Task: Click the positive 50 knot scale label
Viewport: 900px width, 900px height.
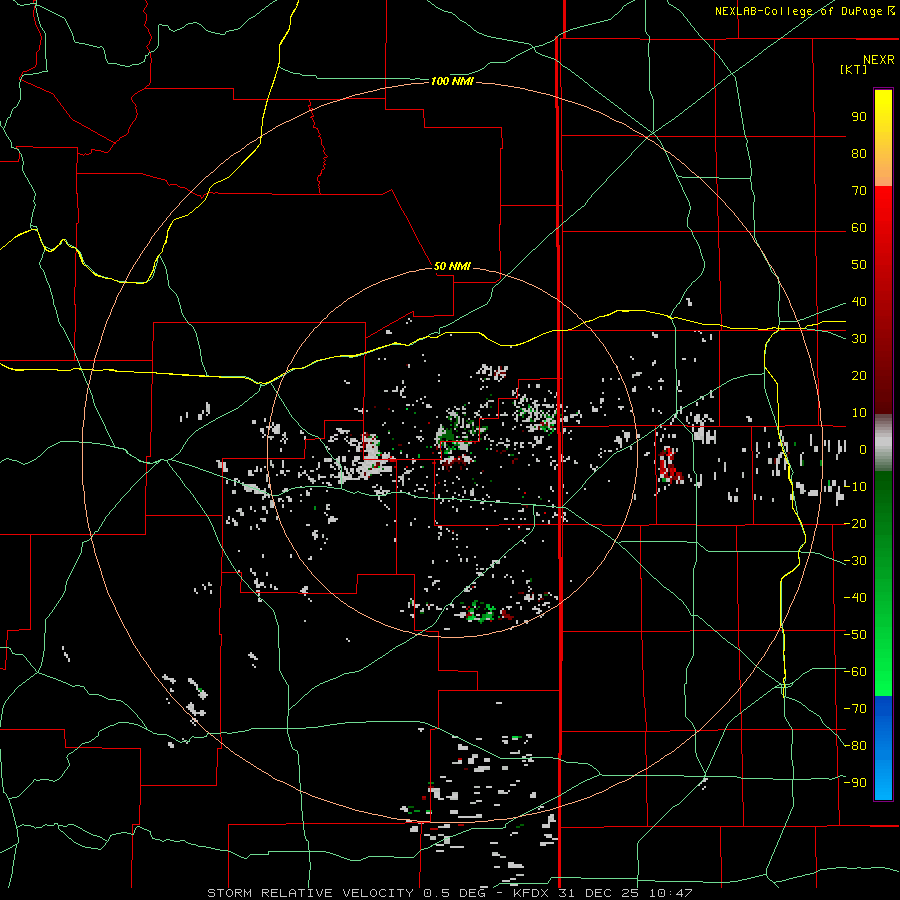Action: click(x=859, y=265)
